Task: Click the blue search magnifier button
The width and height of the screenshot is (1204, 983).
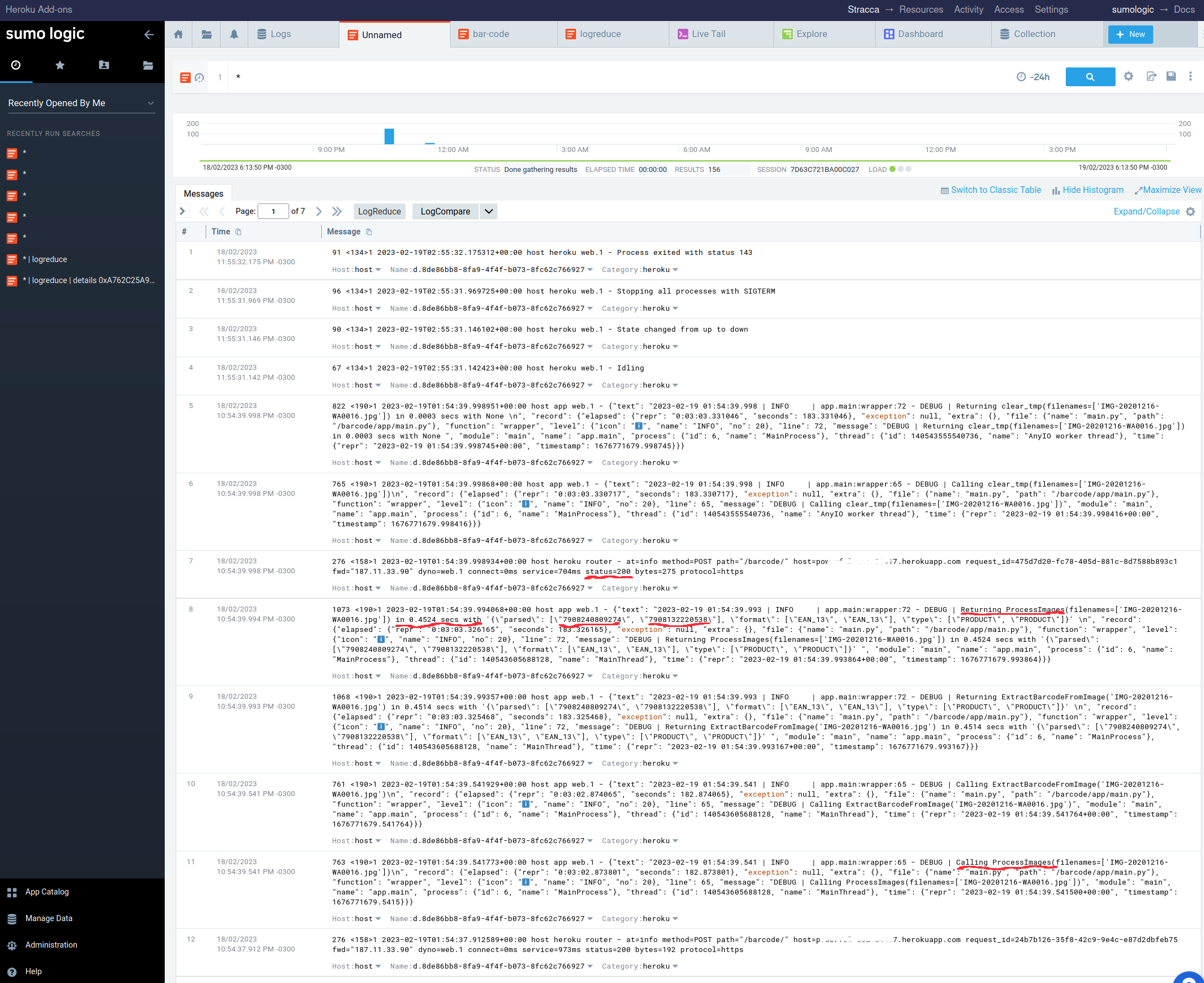Action: [x=1090, y=77]
